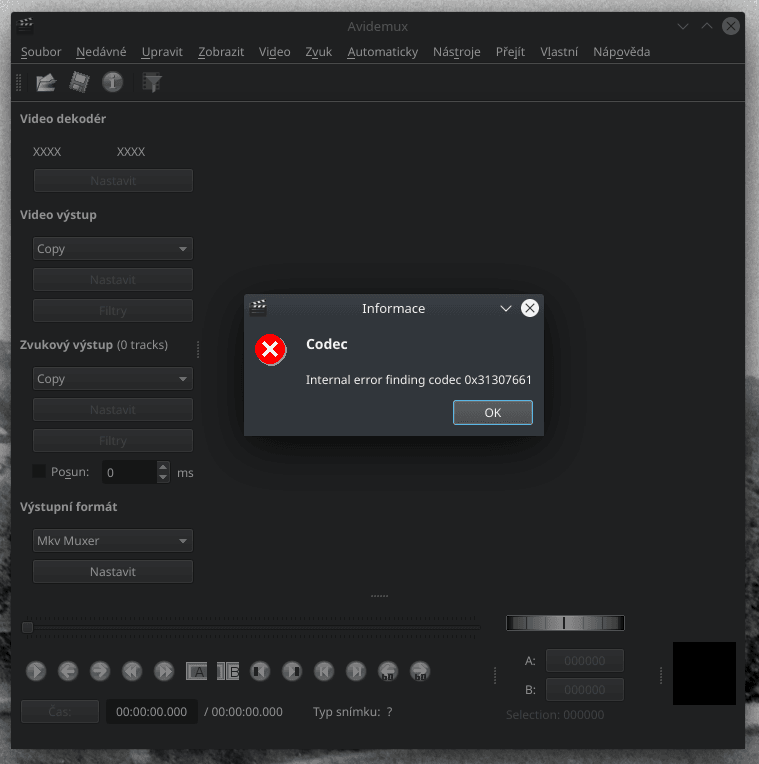
Task: Click the Save video floppy icon
Action: tap(79, 82)
